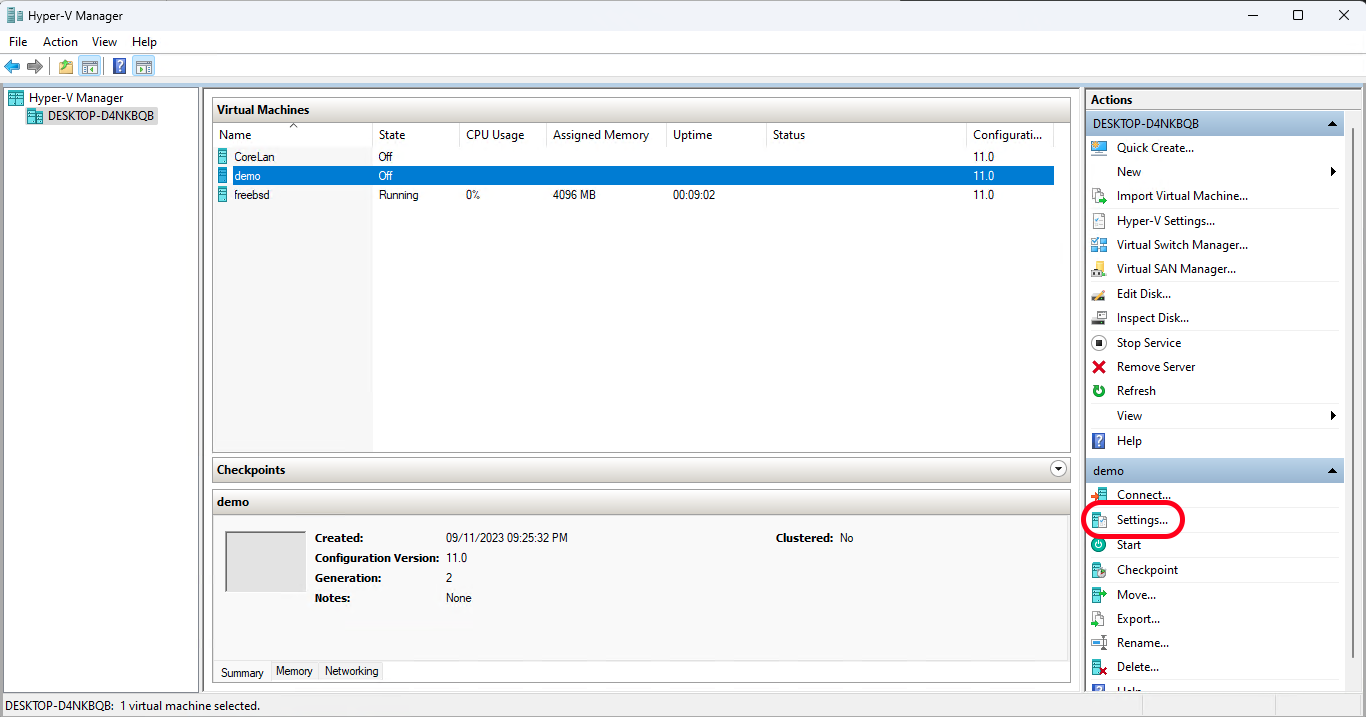
Task: Click the Back arrow toolbar icon
Action: 12,67
